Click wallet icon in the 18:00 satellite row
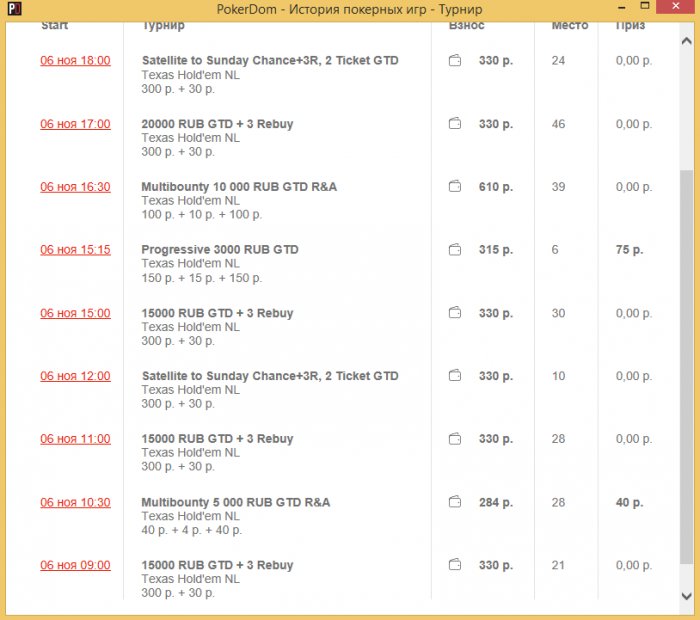The image size is (700, 620). point(455,60)
